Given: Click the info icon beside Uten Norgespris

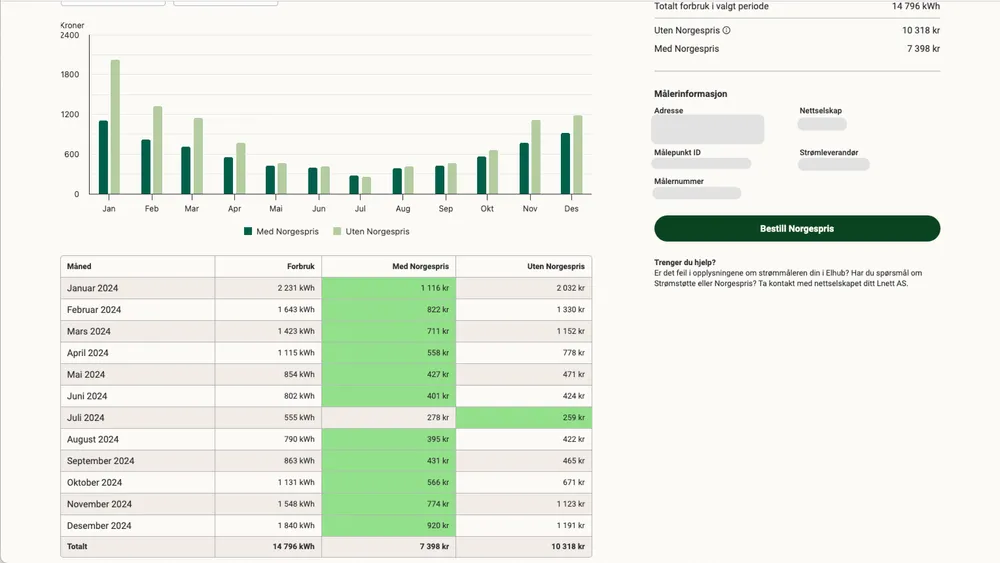Looking at the screenshot, I should pos(726,30).
